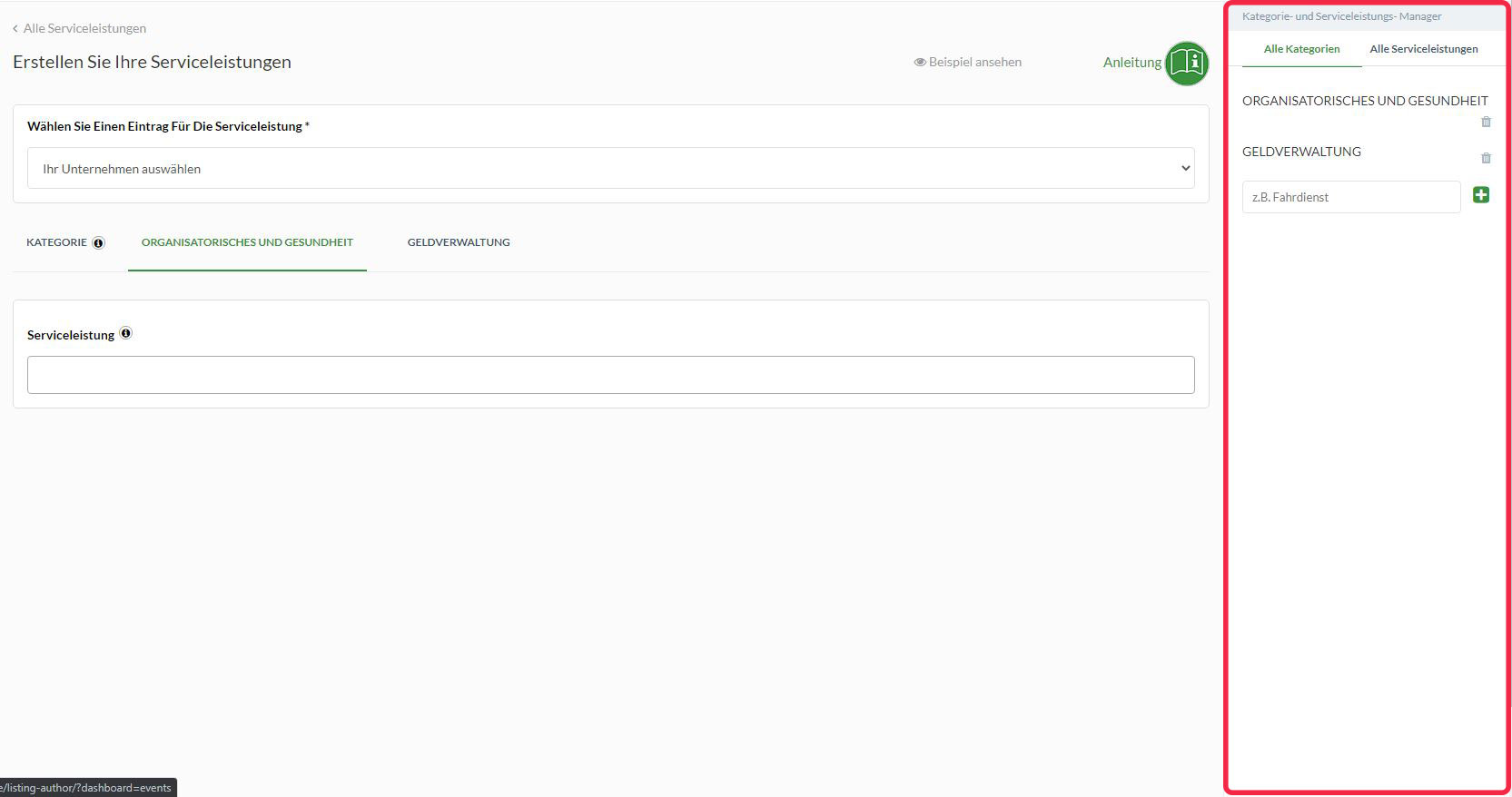Select the Organisatorisches und Gesundheit tab in main form
The image size is (1512, 797).
coord(247,242)
